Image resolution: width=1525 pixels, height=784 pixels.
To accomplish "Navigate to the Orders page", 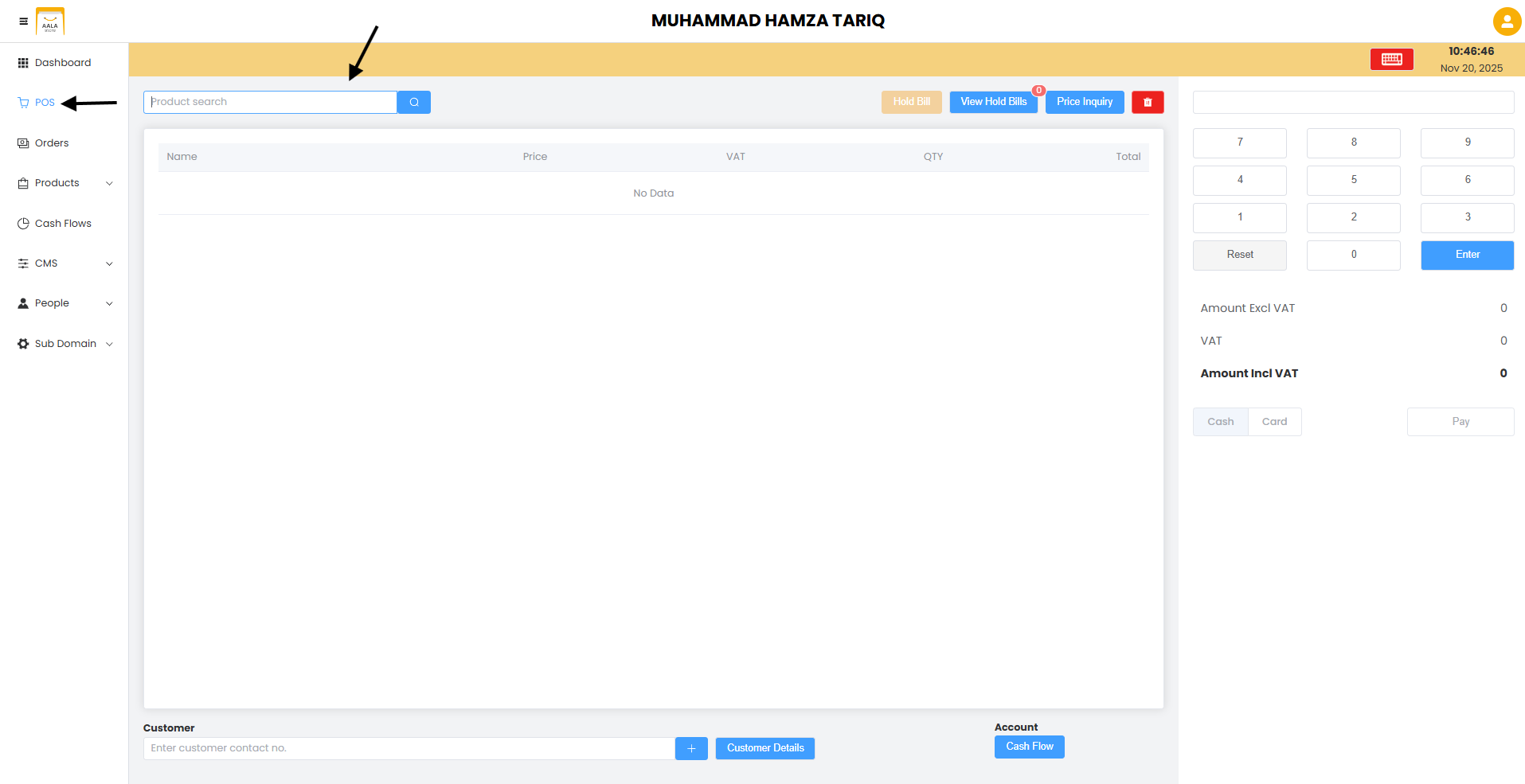I will pos(52,142).
